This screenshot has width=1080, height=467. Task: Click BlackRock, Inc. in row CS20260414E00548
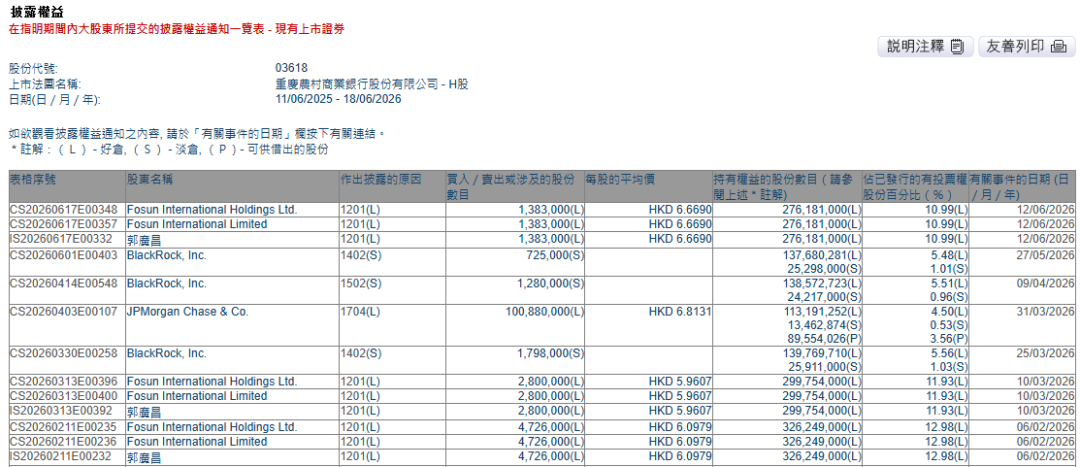[167, 284]
